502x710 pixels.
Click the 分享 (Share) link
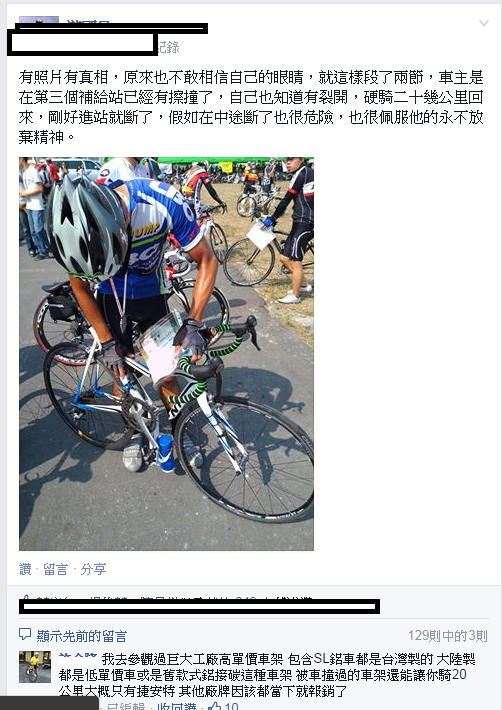(x=93, y=569)
